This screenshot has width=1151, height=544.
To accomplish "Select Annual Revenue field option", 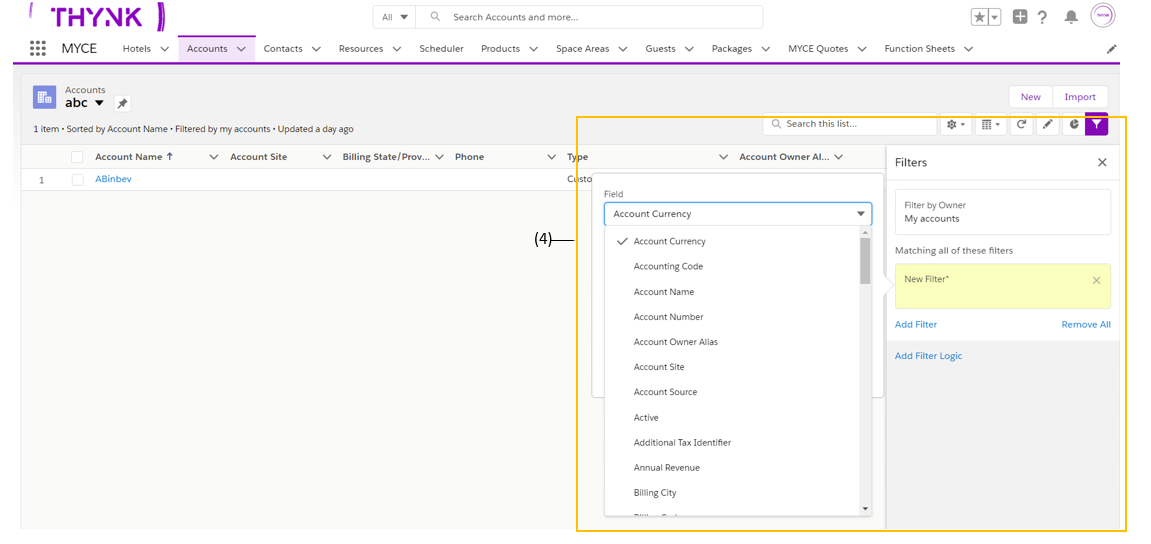I will tap(732, 468).
